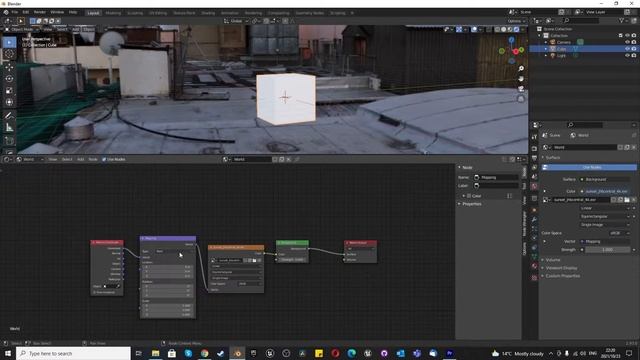Image resolution: width=640 pixels, height=360 pixels.
Task: Expand the Camera item in outliner
Action: point(546,42)
